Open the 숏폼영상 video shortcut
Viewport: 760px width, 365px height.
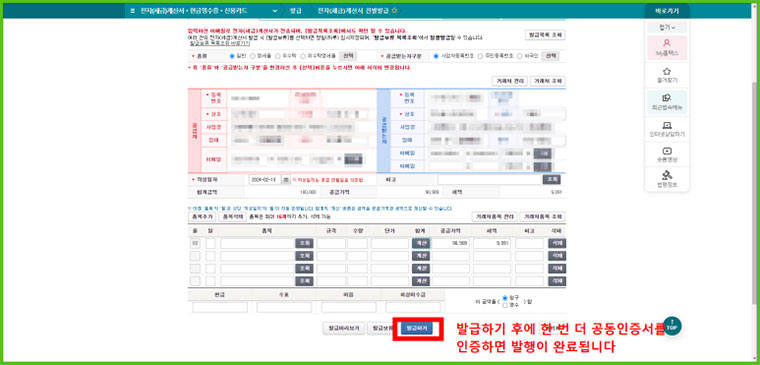667,155
